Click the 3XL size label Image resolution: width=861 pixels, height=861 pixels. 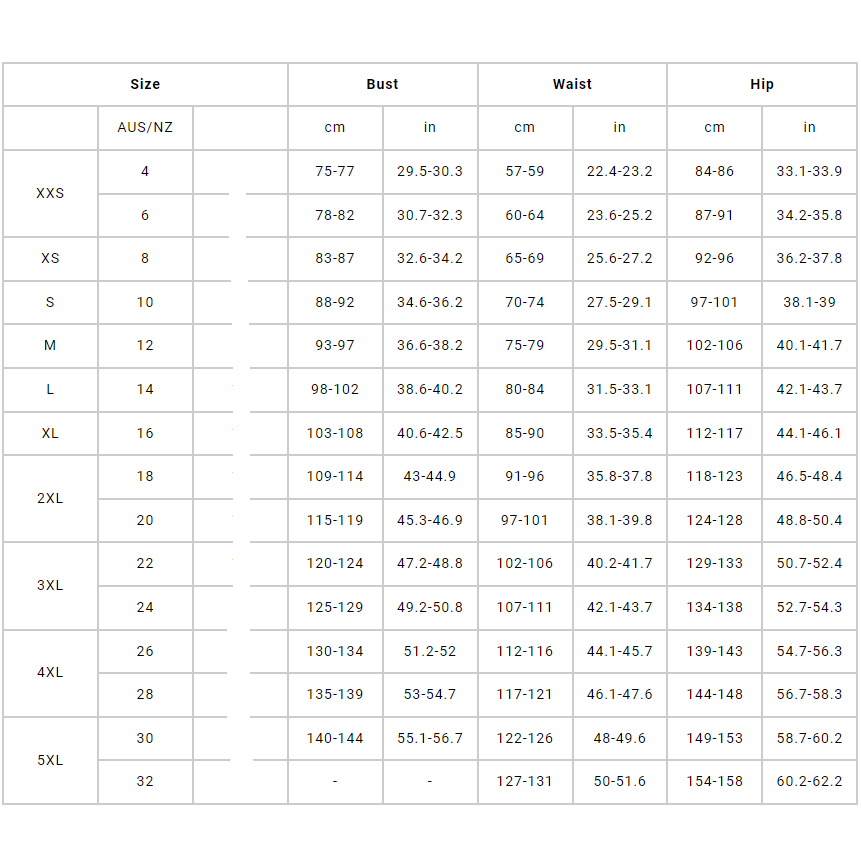50,585
